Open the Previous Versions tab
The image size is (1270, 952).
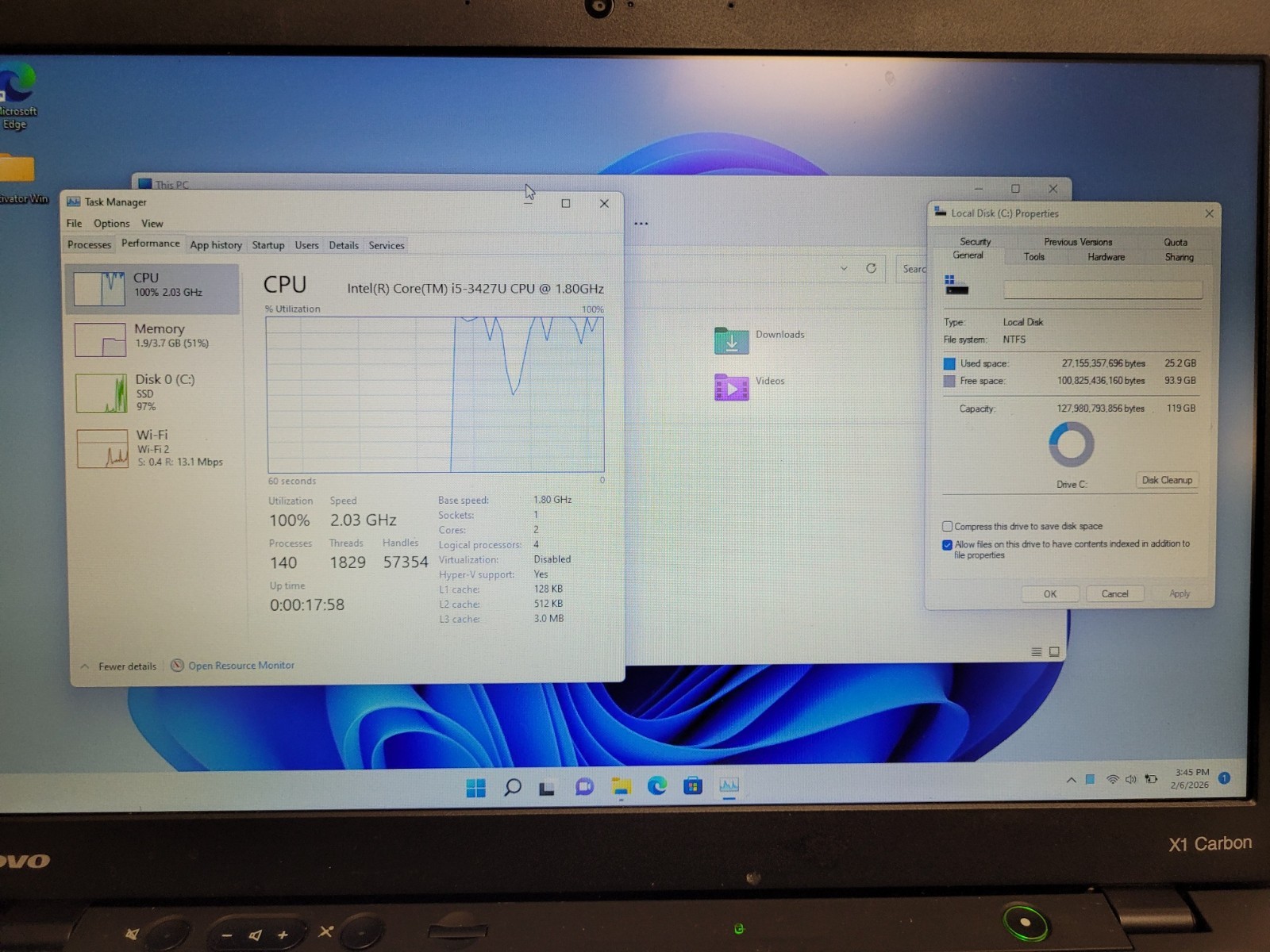[1078, 242]
